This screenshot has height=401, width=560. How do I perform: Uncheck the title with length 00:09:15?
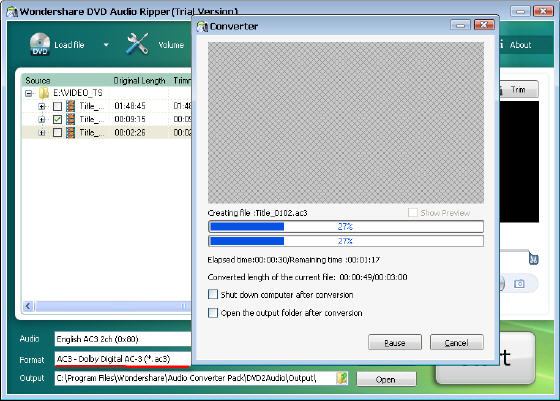click(x=57, y=120)
